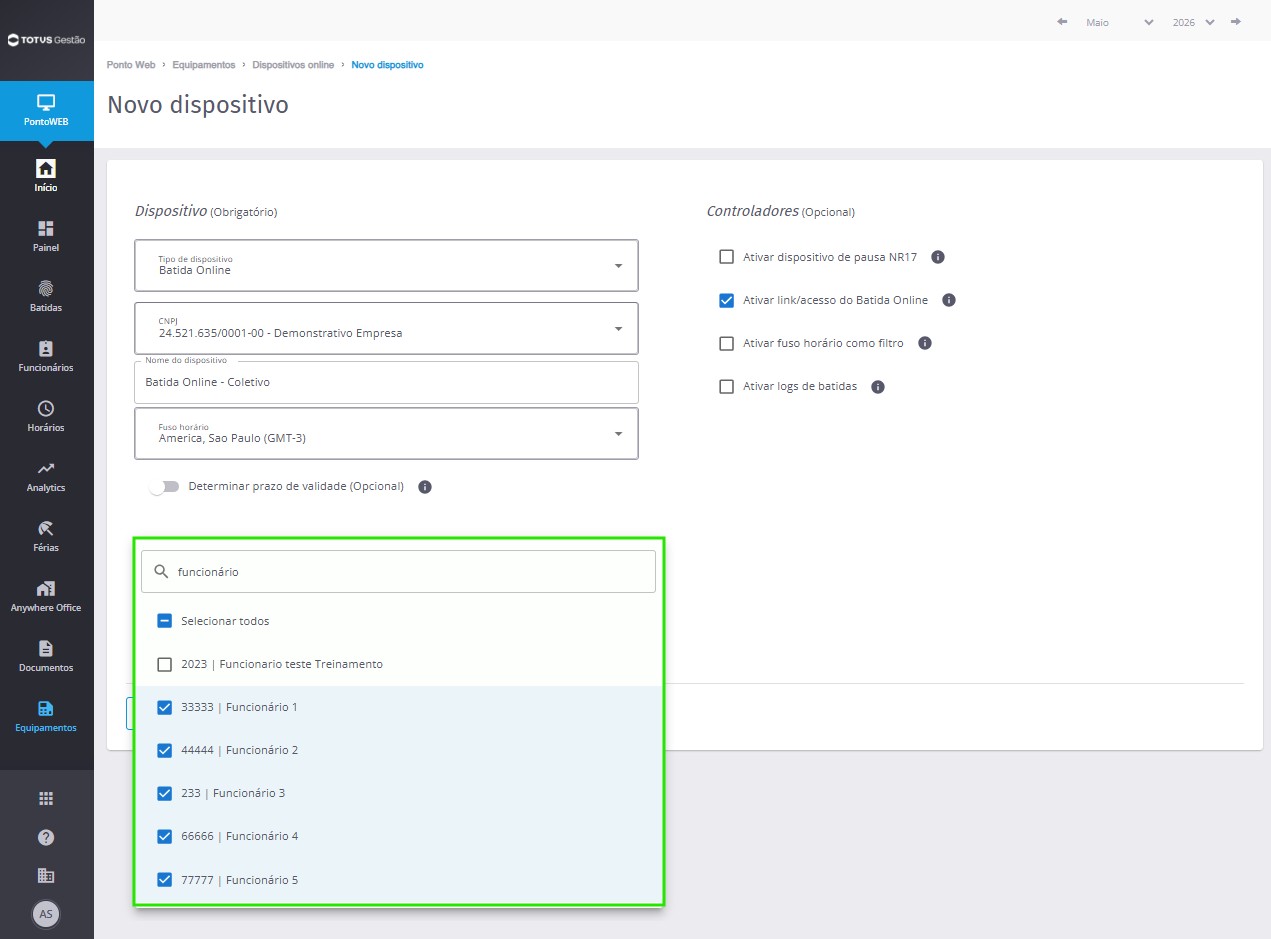Open Equipamentos sidebar icon
Image resolution: width=1271 pixels, height=939 pixels.
46,708
